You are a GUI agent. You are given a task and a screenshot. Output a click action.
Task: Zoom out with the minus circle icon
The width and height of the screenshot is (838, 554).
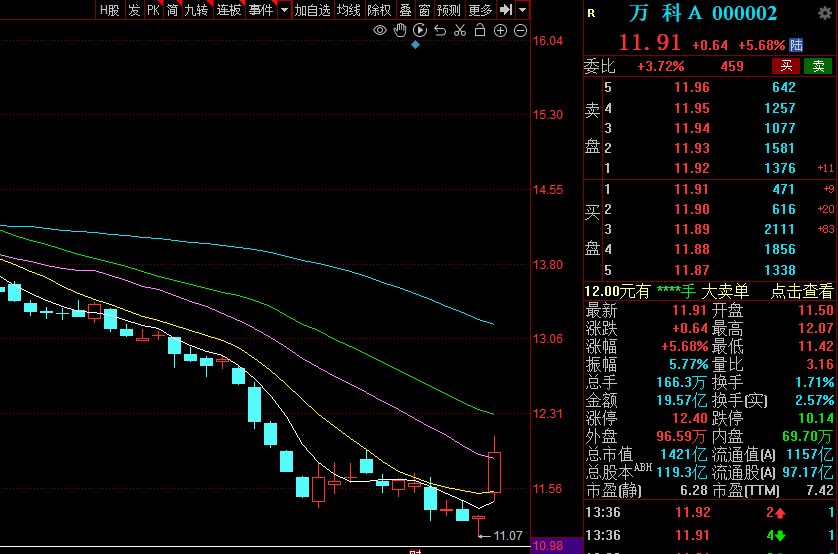coord(521,30)
